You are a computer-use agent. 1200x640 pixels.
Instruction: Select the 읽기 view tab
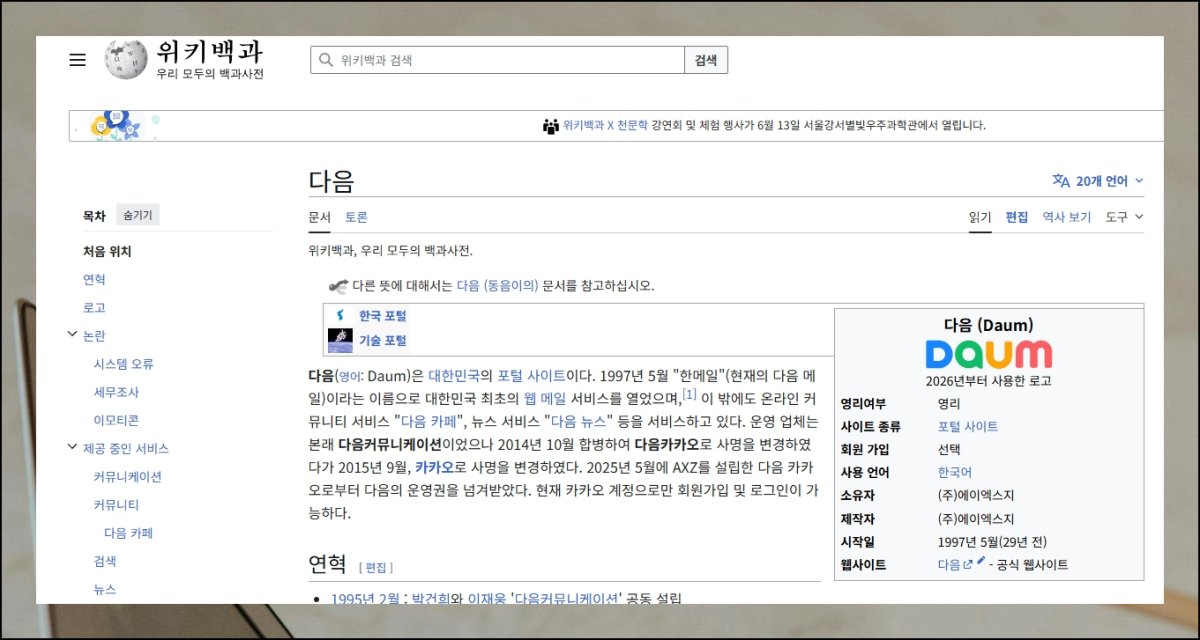(x=980, y=217)
